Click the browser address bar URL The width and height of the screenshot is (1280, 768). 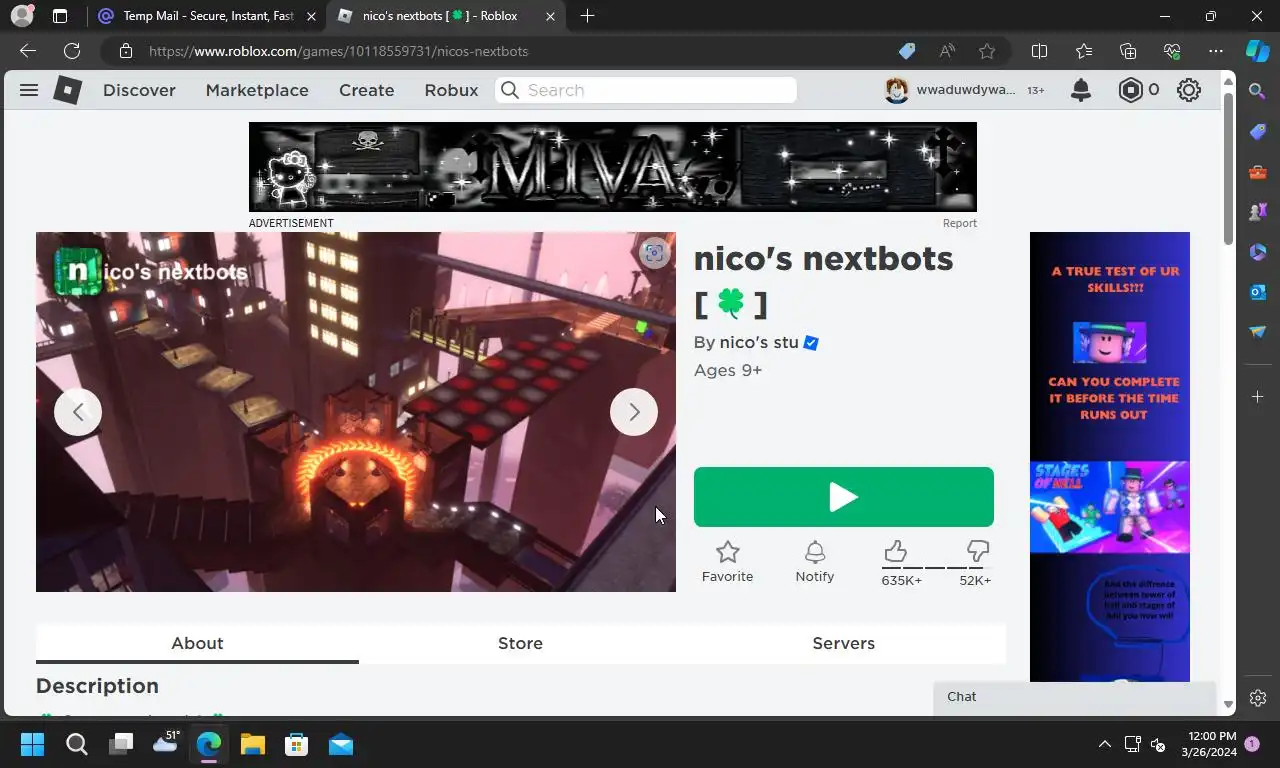click(x=338, y=51)
